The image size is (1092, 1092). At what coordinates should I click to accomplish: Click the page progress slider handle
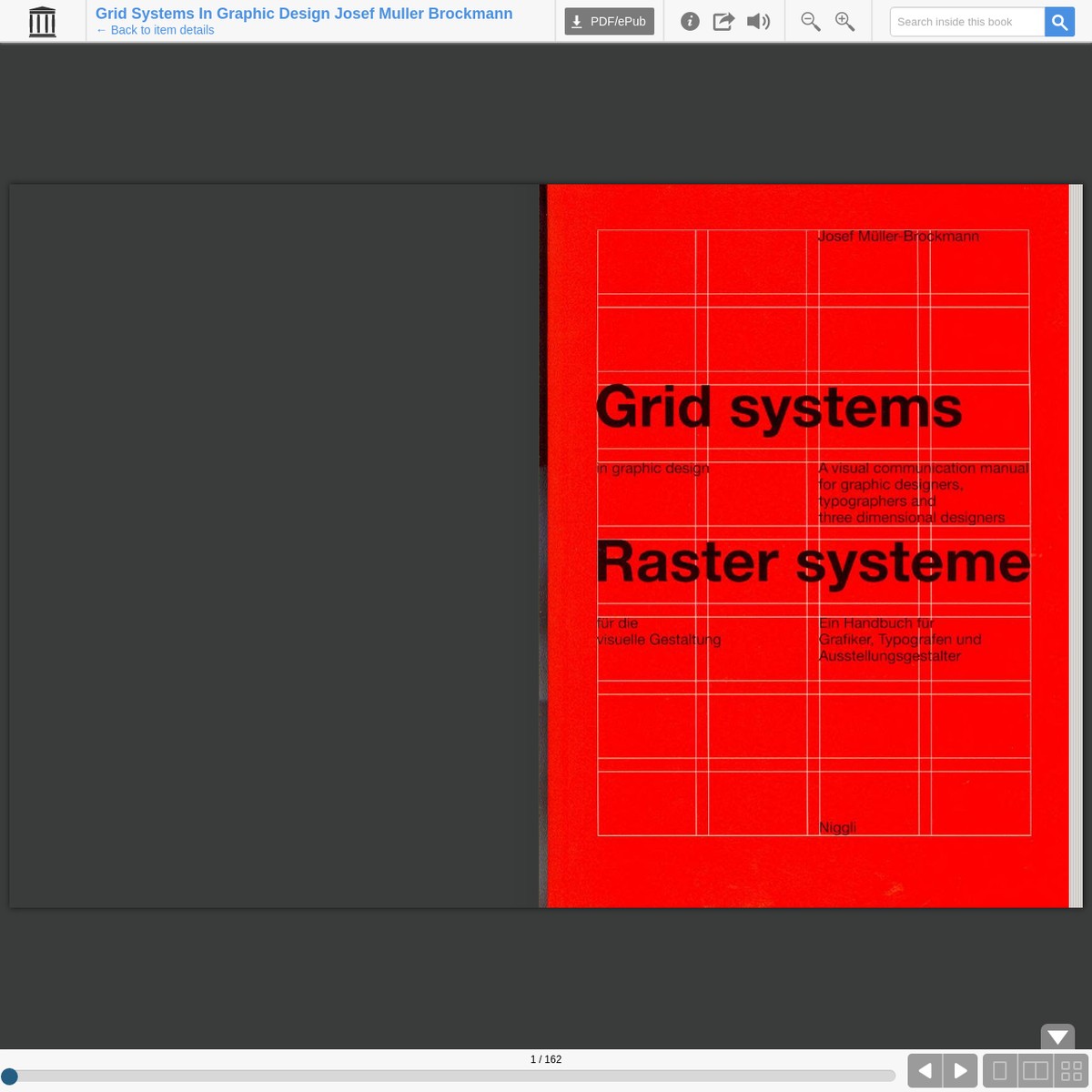9,1076
